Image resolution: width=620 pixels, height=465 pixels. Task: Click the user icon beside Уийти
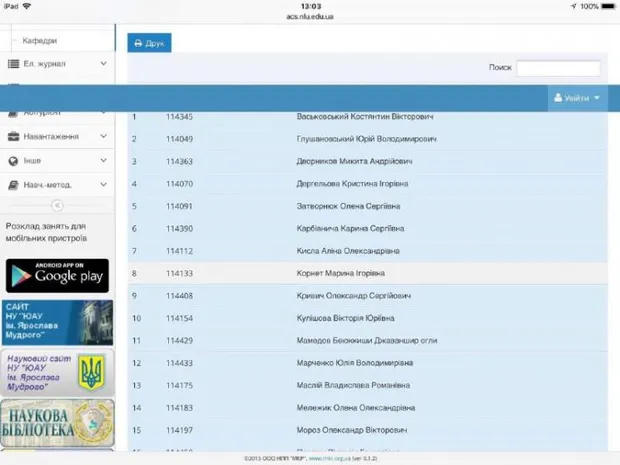(558, 98)
